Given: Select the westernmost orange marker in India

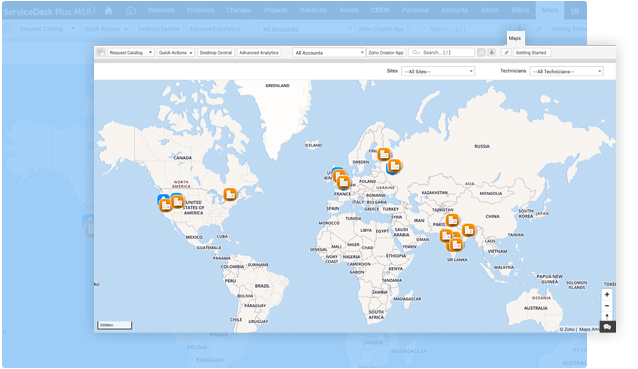Looking at the screenshot, I should (446, 236).
